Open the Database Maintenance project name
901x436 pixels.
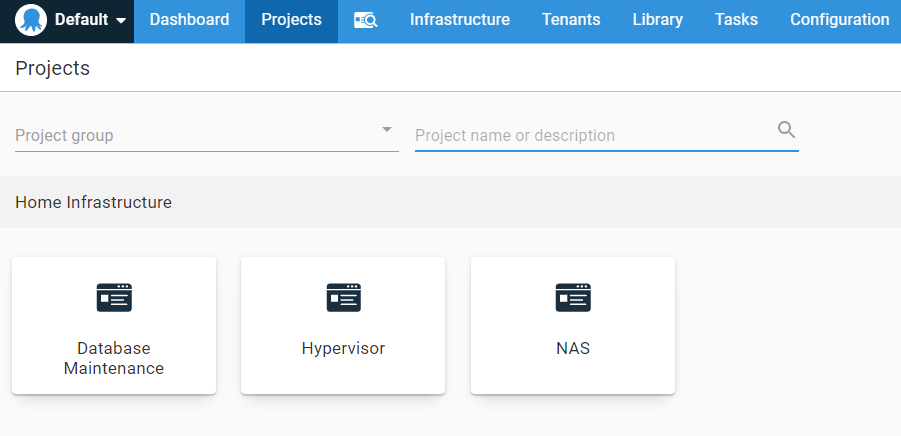click(114, 358)
